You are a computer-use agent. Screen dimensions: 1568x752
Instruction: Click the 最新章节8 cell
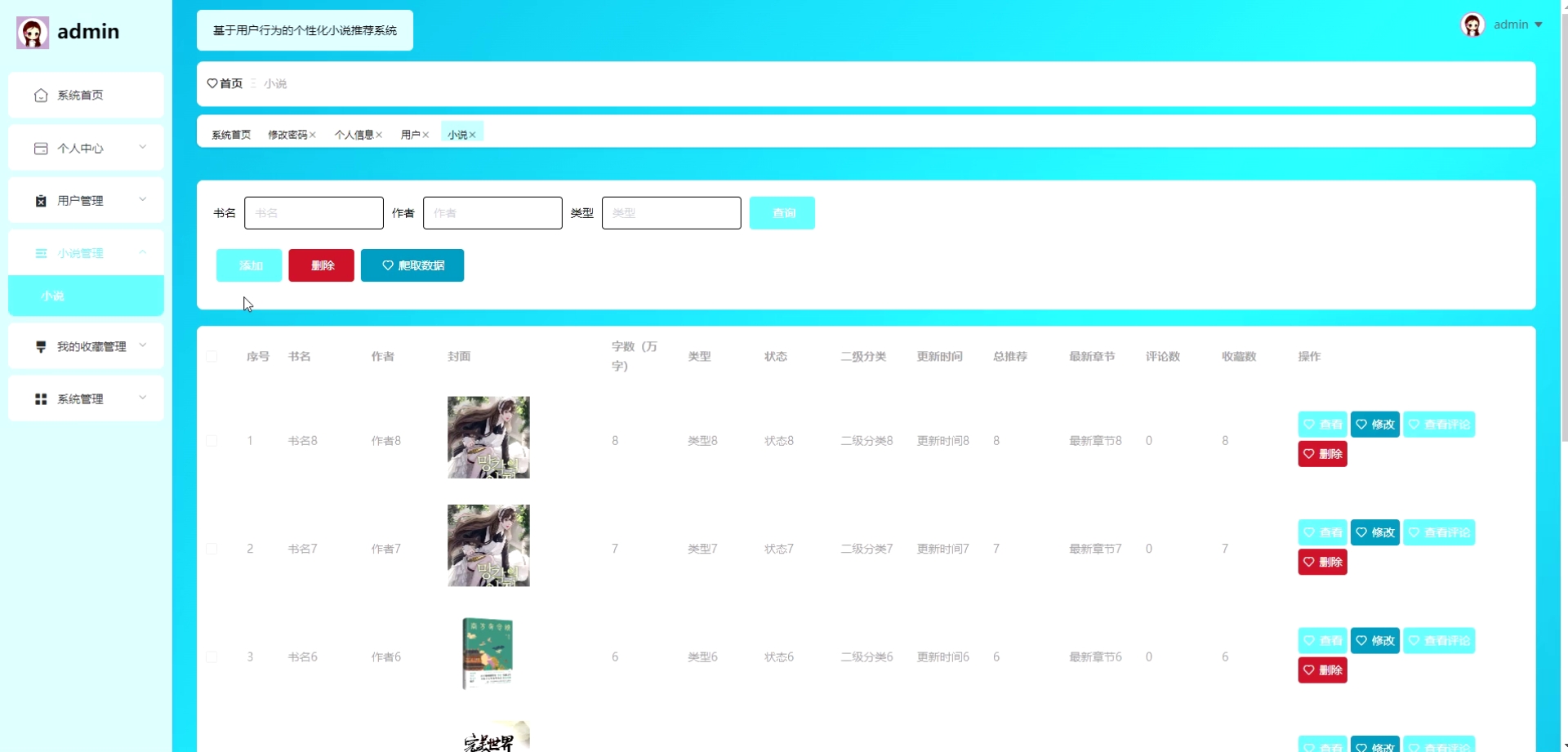(x=1095, y=441)
